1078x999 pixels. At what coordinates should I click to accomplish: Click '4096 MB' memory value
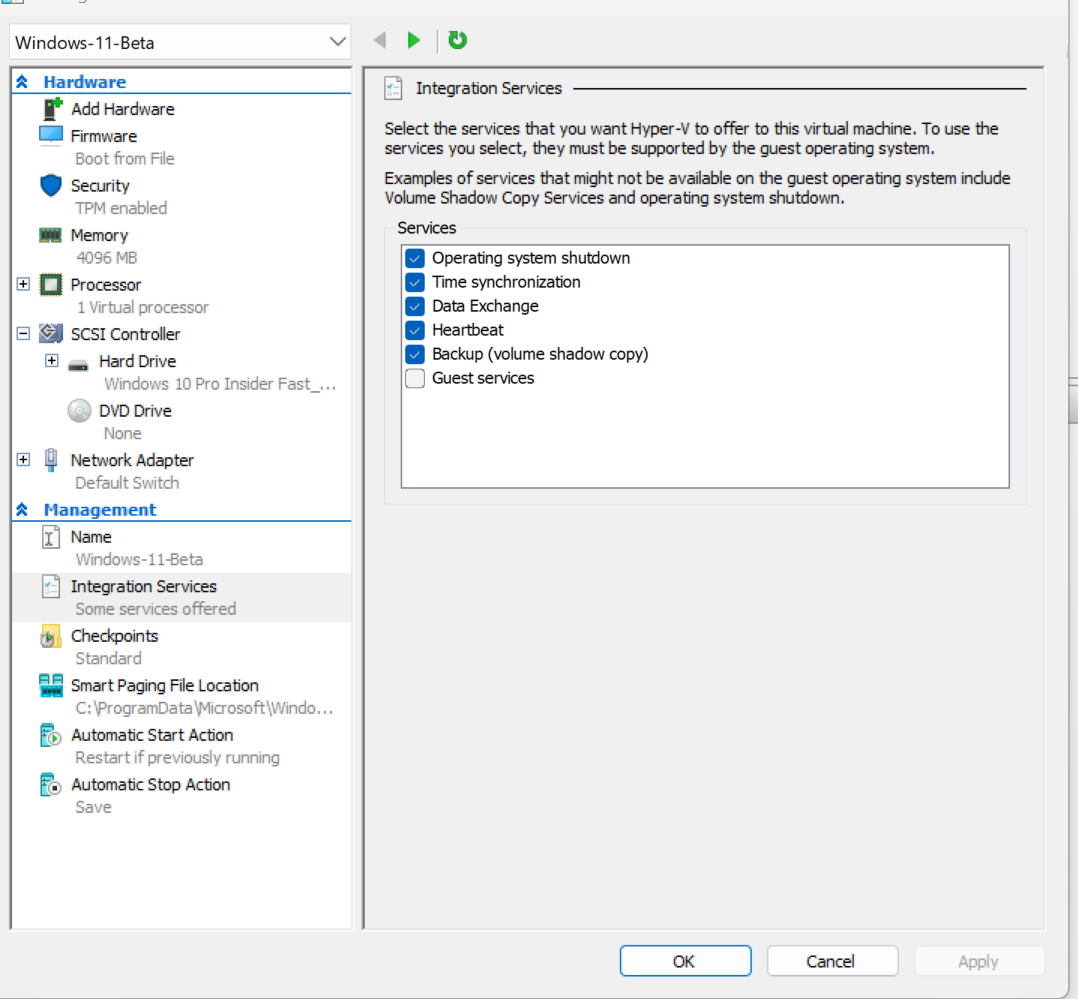(107, 258)
